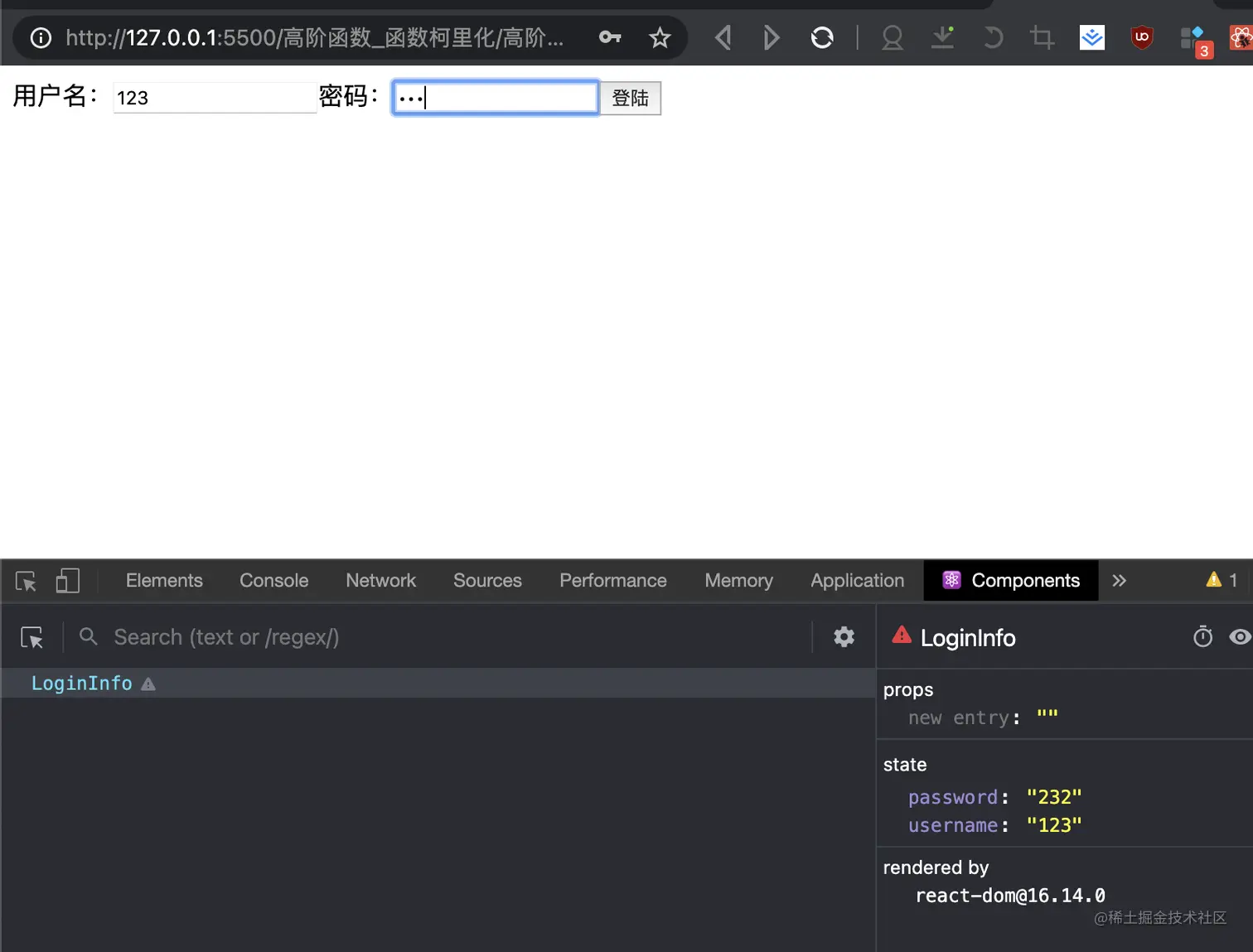
Task: Open the Application tab
Action: 857,581
